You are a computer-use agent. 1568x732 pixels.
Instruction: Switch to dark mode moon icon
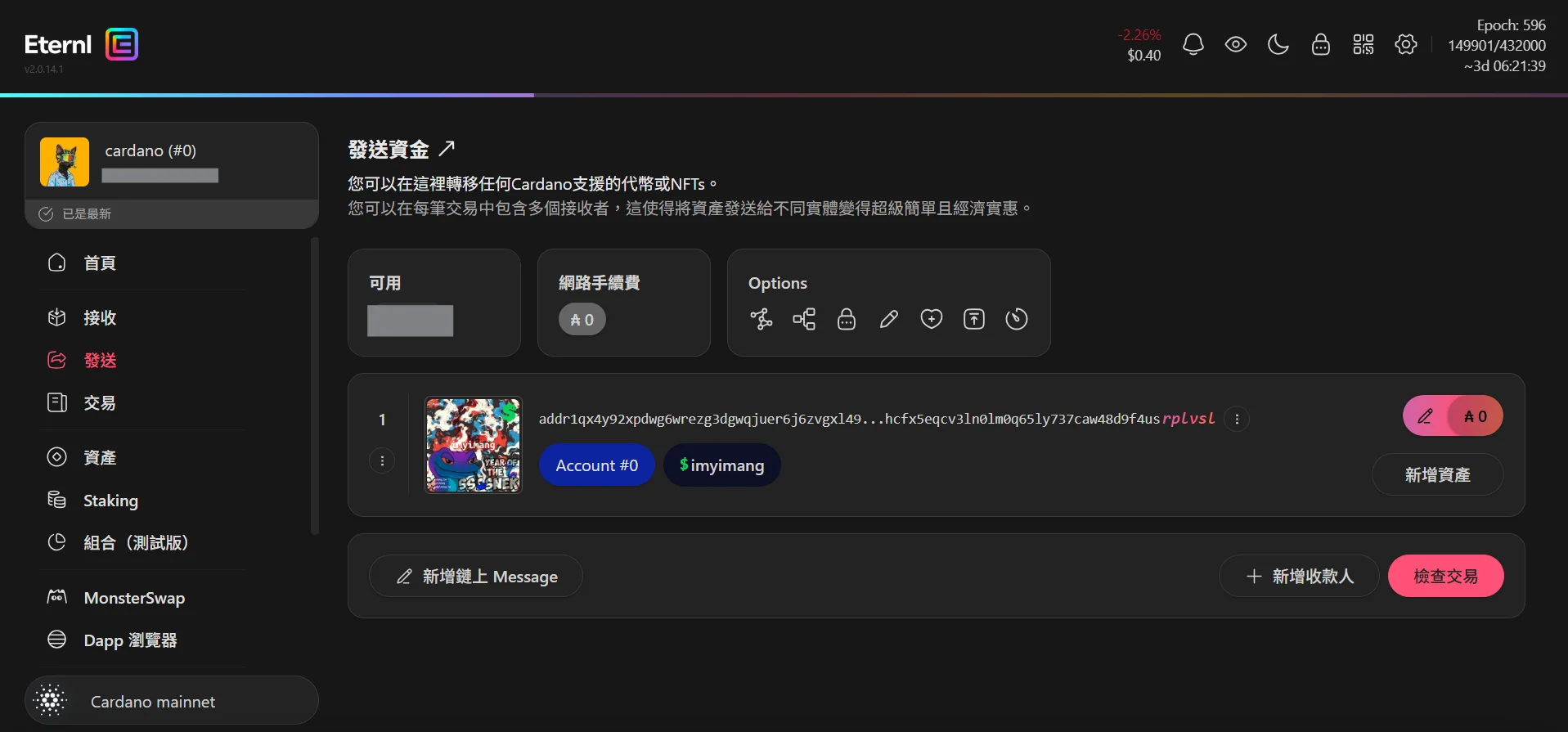pos(1278,44)
